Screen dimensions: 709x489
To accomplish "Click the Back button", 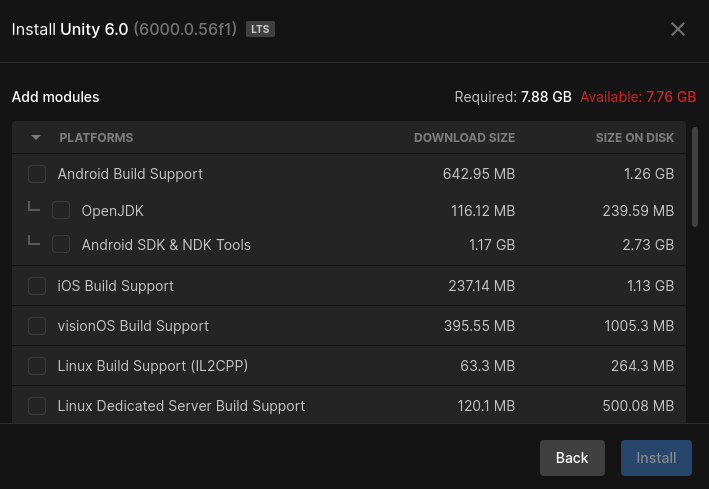I will tap(572, 458).
